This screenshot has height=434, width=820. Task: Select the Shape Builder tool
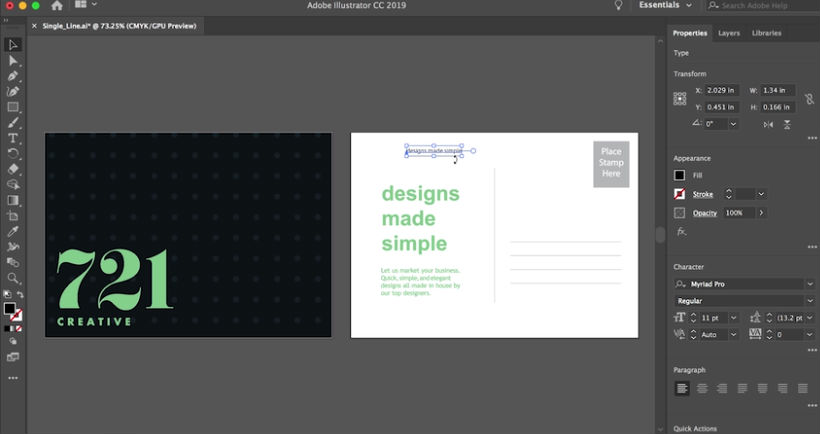coord(13,185)
